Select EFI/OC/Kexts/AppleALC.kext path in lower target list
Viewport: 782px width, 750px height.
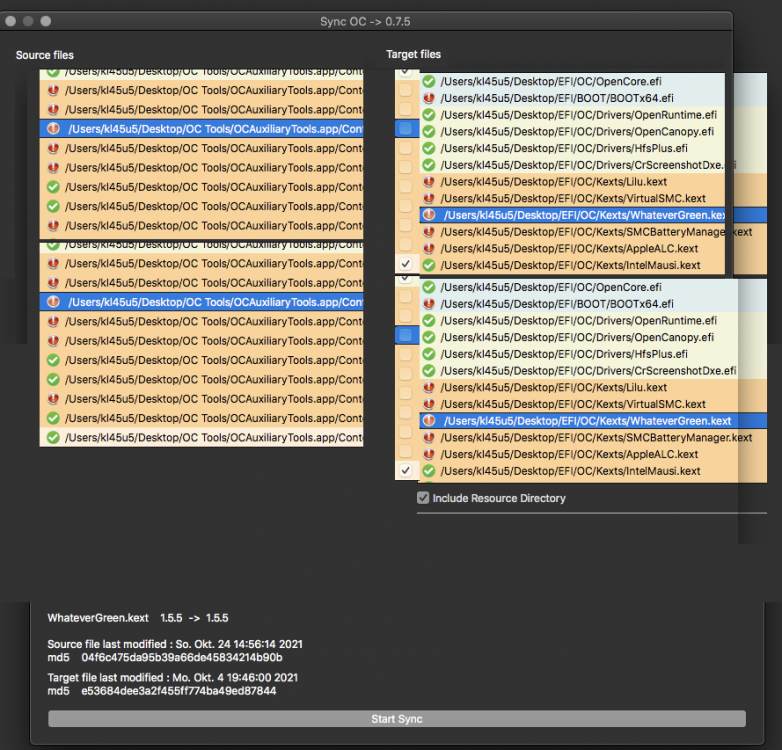pyautogui.click(x=569, y=454)
